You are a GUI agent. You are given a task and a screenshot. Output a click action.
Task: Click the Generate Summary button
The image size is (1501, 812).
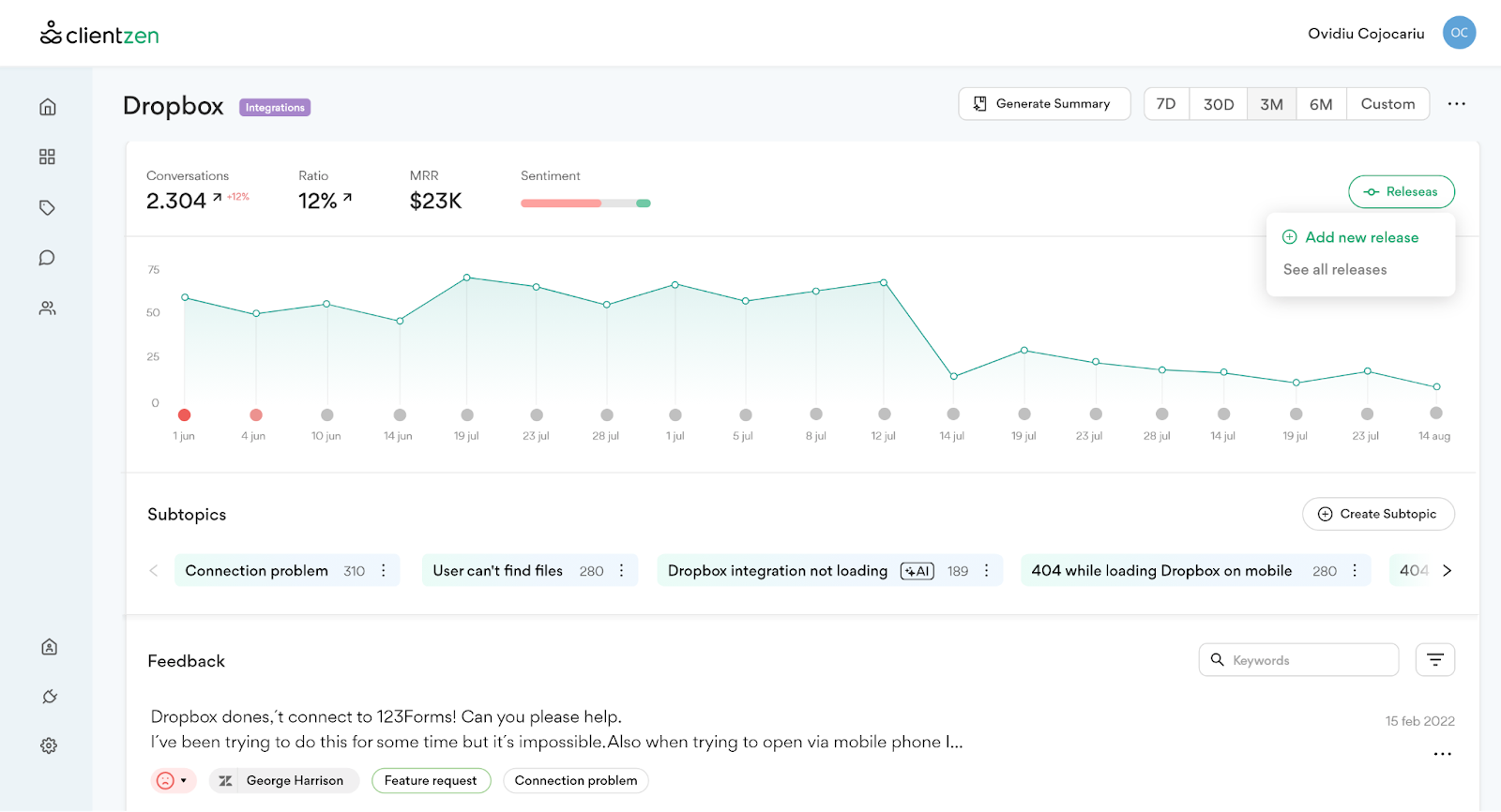point(1044,104)
